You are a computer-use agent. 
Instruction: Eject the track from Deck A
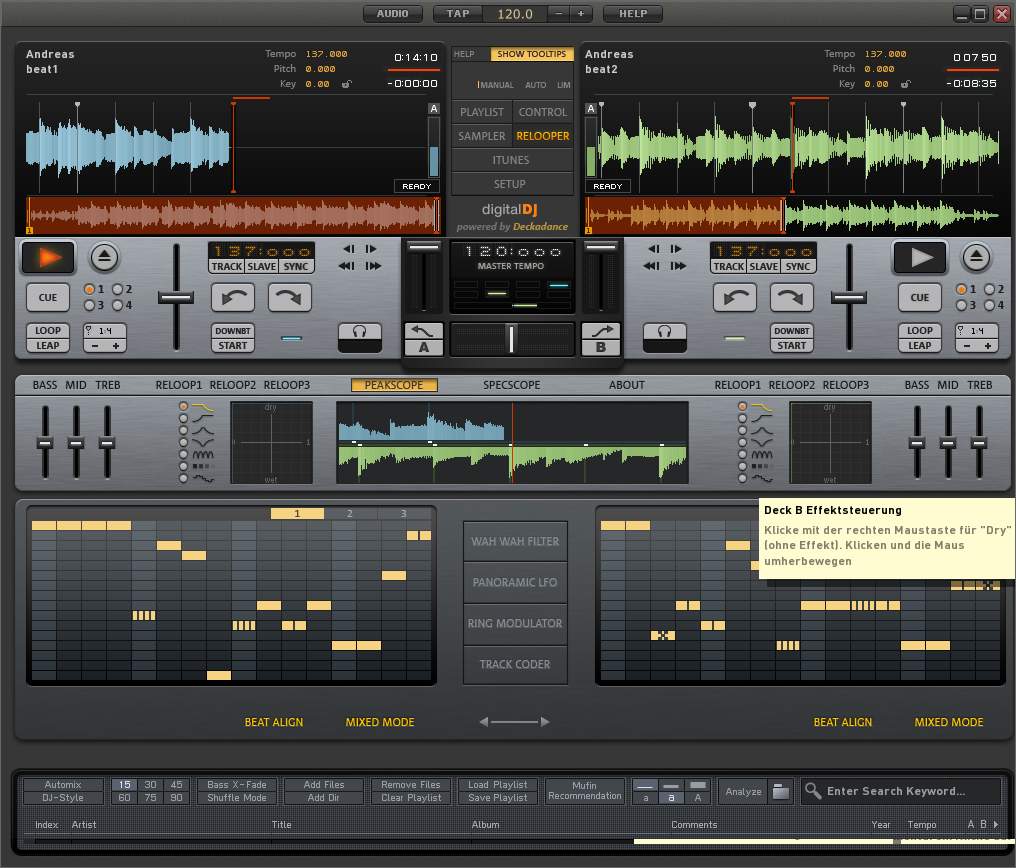pos(104,257)
